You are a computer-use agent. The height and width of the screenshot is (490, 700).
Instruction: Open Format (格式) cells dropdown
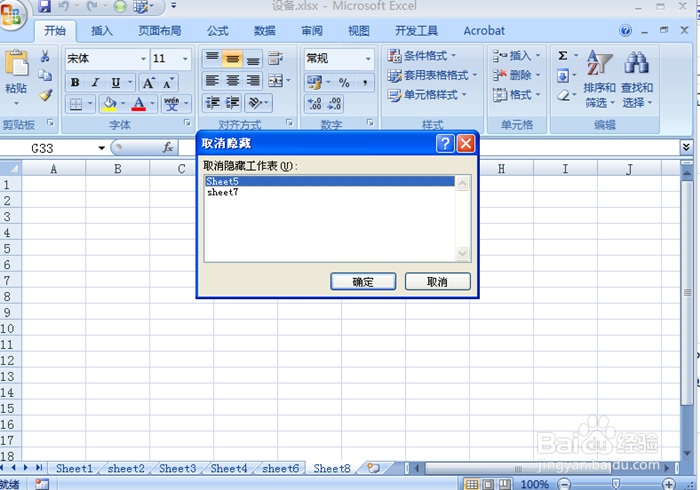click(517, 95)
